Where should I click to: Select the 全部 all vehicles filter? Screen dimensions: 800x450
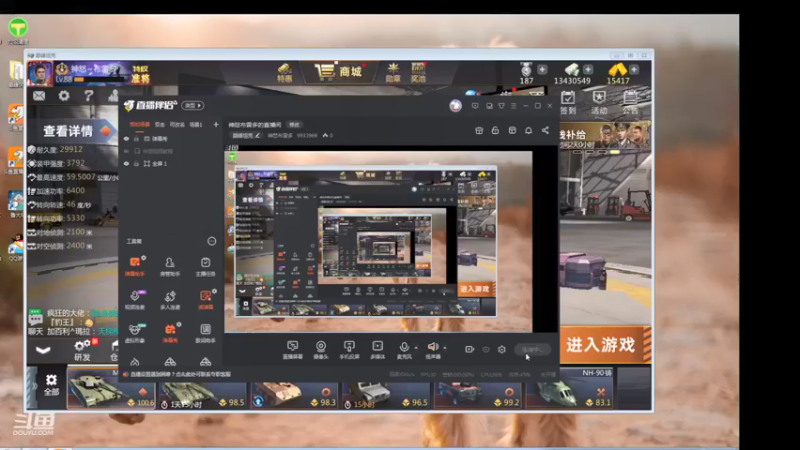point(51,385)
